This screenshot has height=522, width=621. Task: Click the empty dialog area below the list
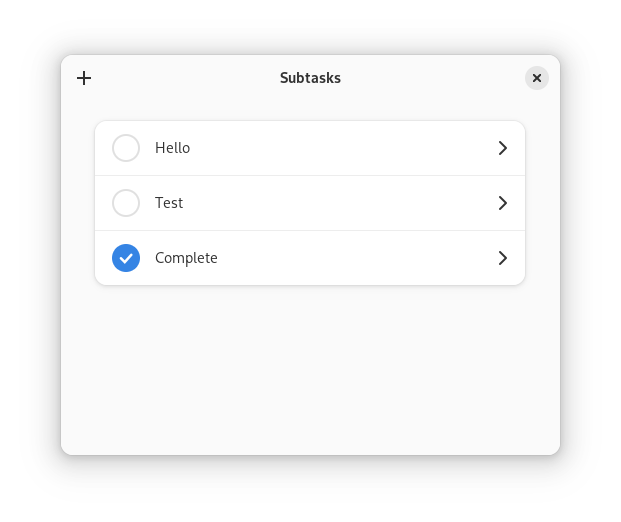310,368
